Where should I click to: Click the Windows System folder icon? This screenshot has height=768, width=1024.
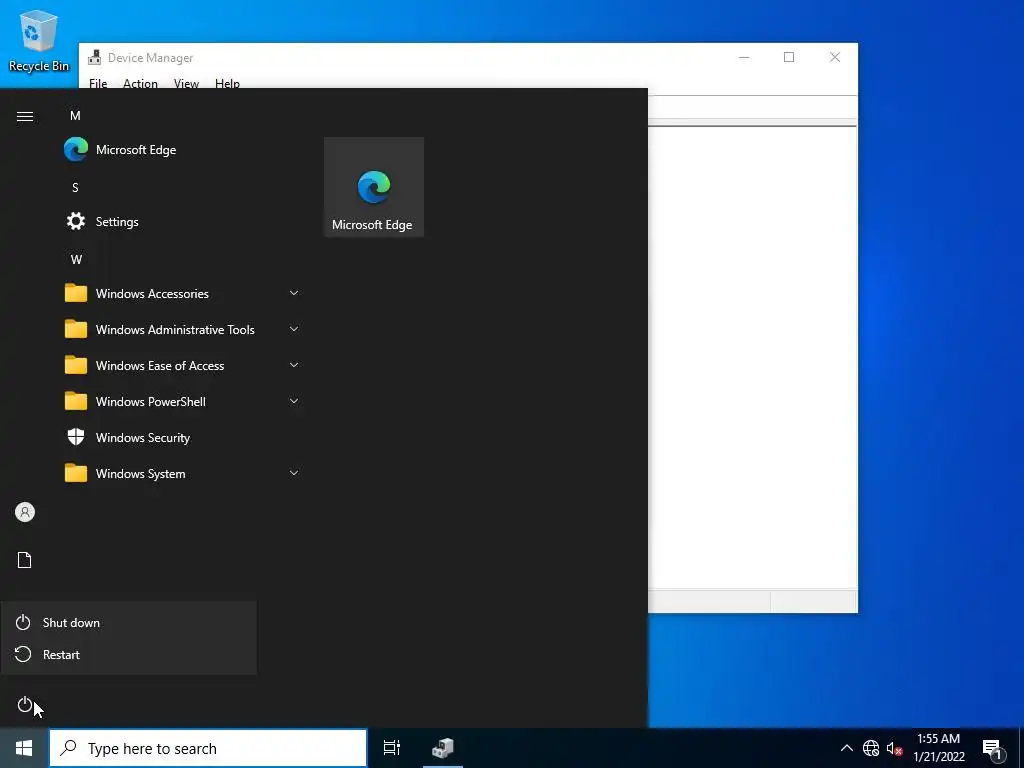(x=76, y=473)
